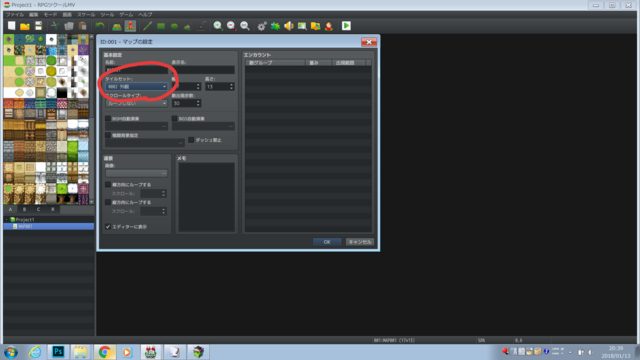Click the 高さ height stepper arrows
This screenshot has width=640, height=360.
pyautogui.click(x=231, y=87)
